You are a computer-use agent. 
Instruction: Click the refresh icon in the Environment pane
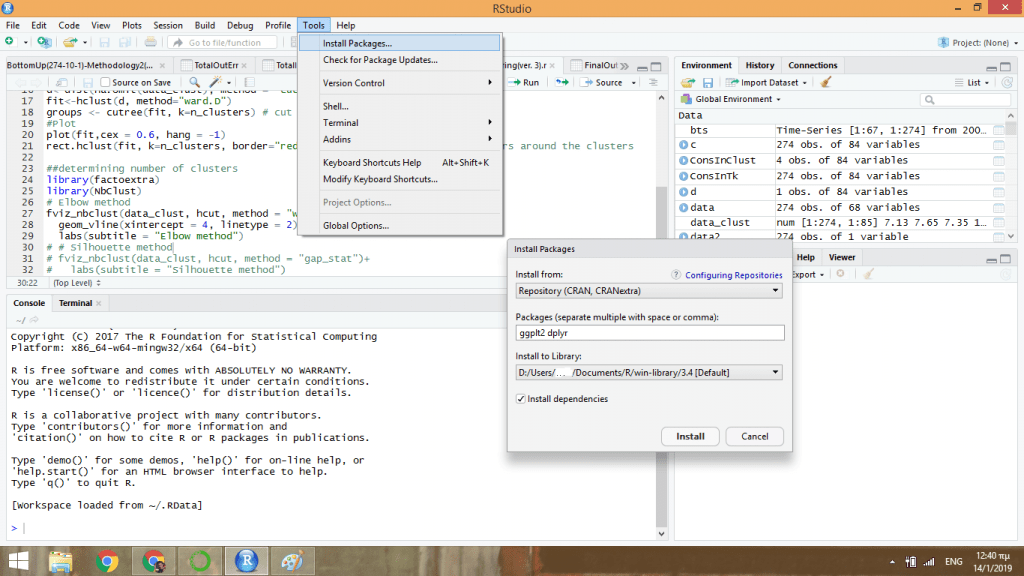point(1008,82)
